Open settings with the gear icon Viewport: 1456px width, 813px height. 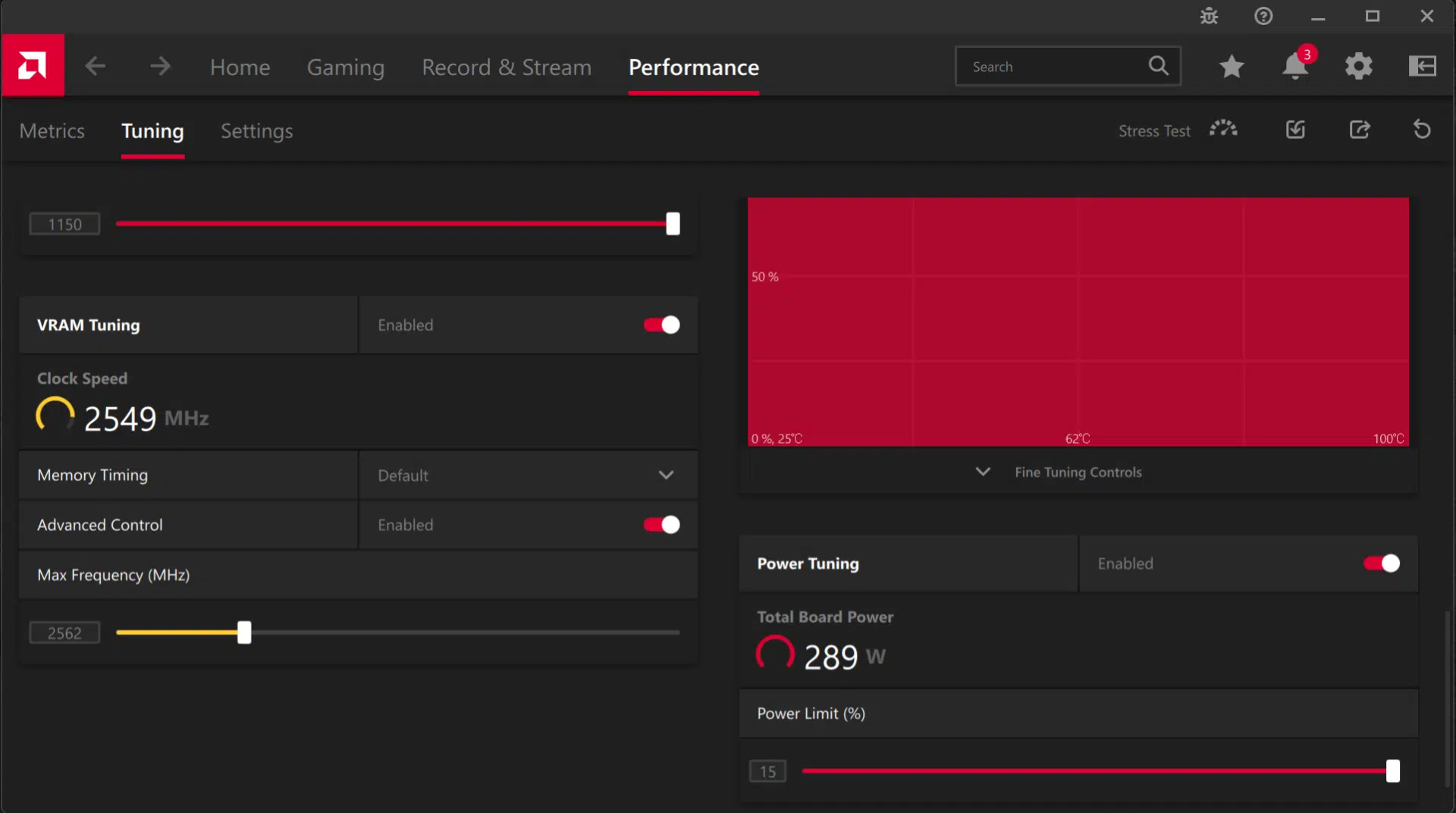point(1358,66)
